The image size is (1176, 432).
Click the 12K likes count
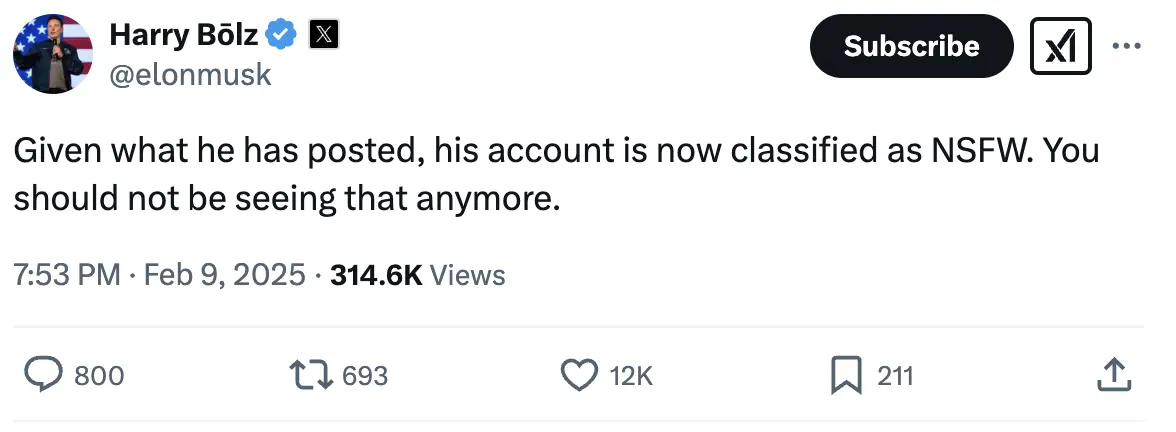(630, 376)
